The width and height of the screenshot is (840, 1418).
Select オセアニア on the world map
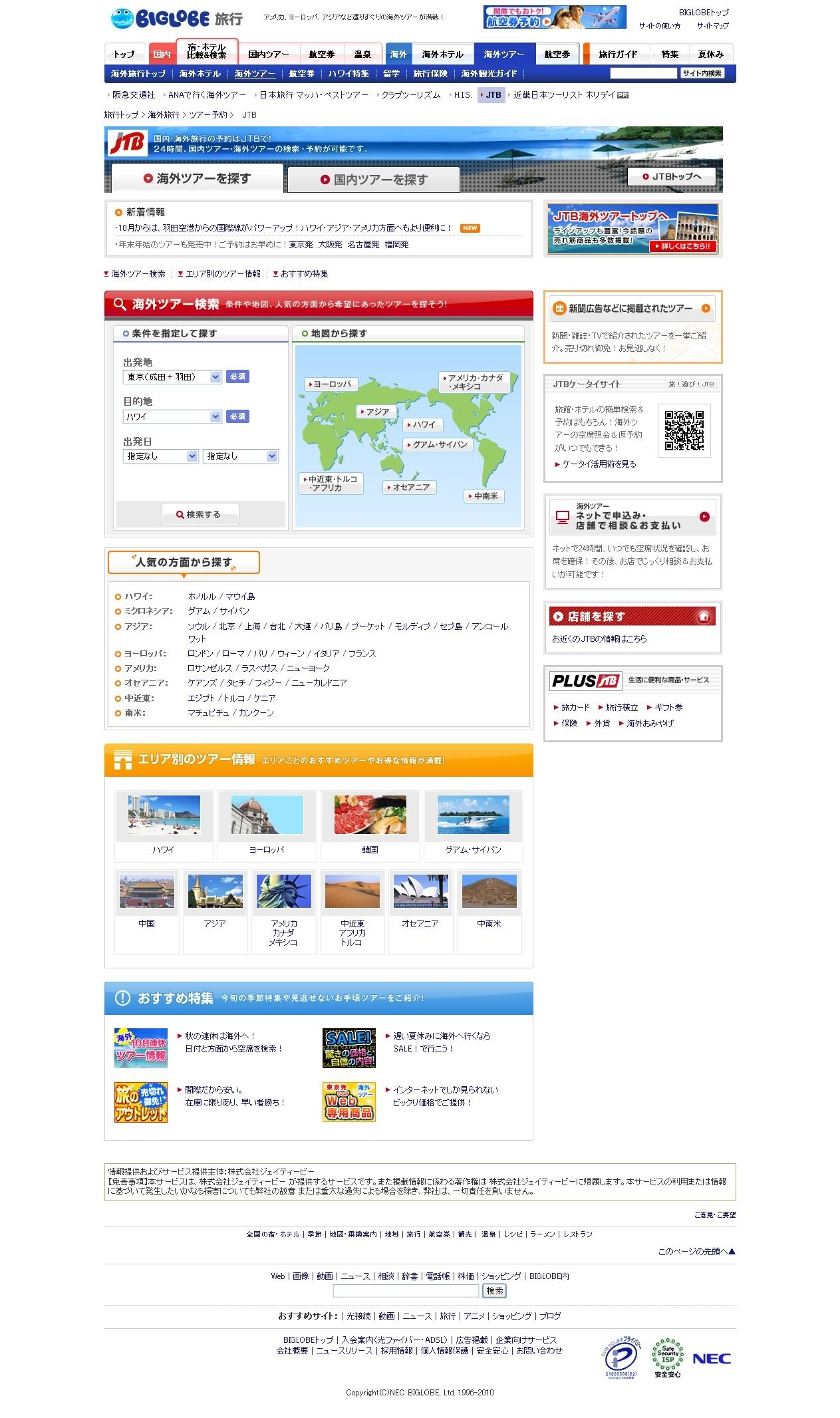(x=410, y=487)
